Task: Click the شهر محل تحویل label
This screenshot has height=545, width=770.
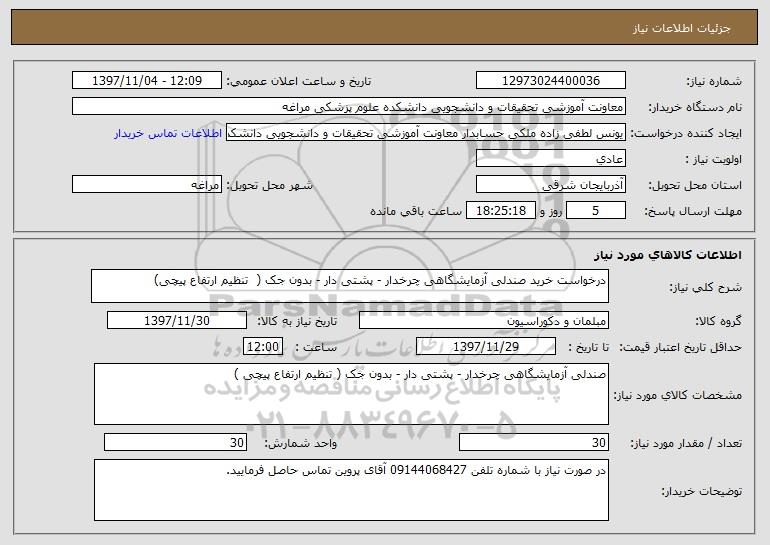Action: [269, 186]
